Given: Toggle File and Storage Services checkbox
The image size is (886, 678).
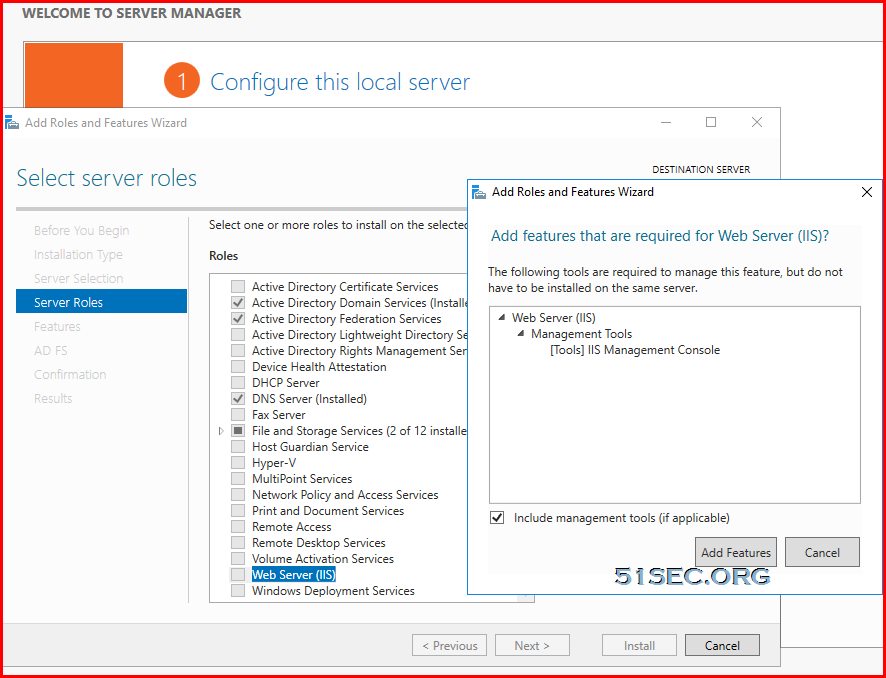Looking at the screenshot, I should tap(238, 431).
